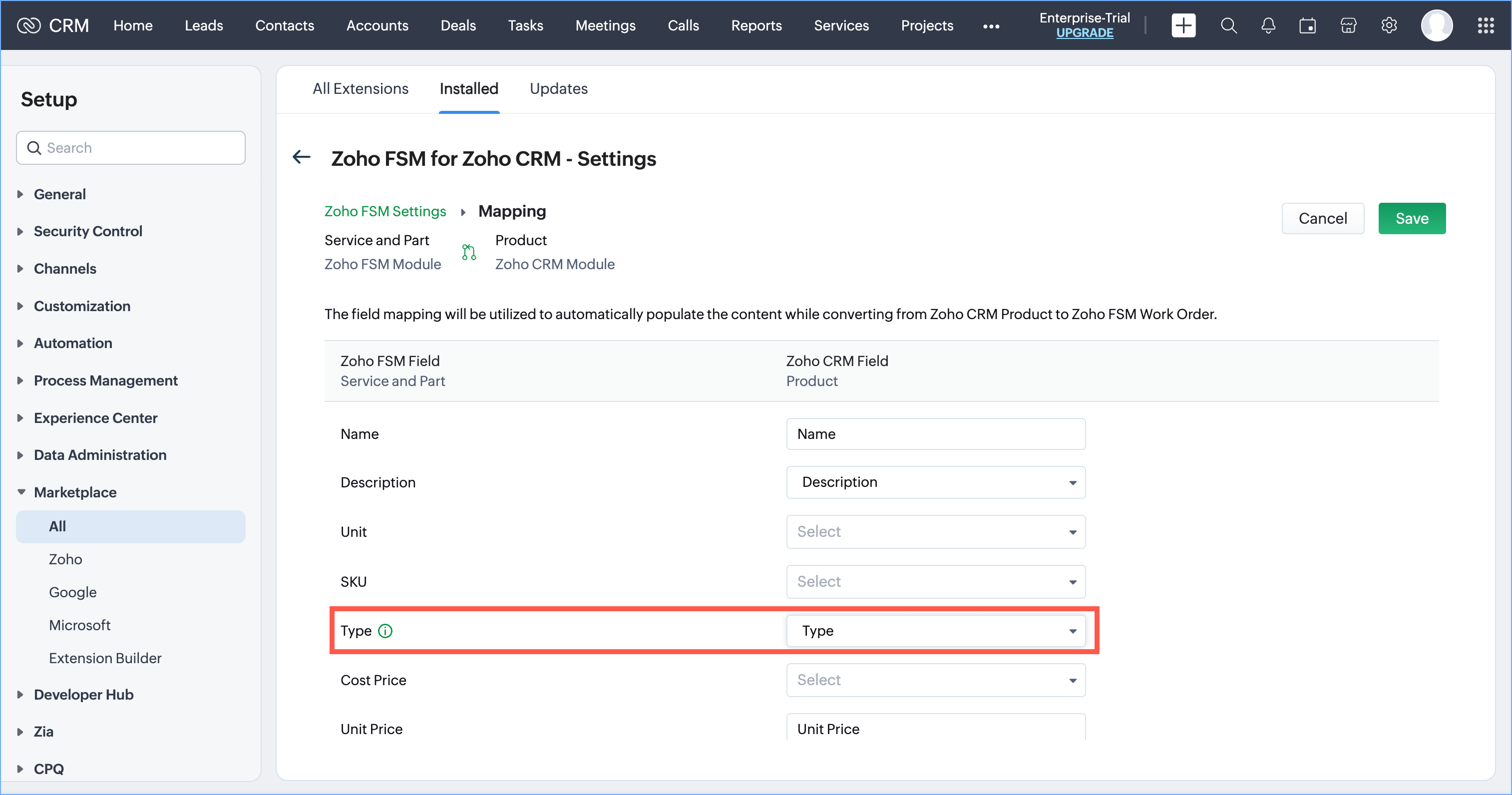Click the plus quick-create icon
Screen dimensions: 1512x795
pyautogui.click(x=1183, y=25)
